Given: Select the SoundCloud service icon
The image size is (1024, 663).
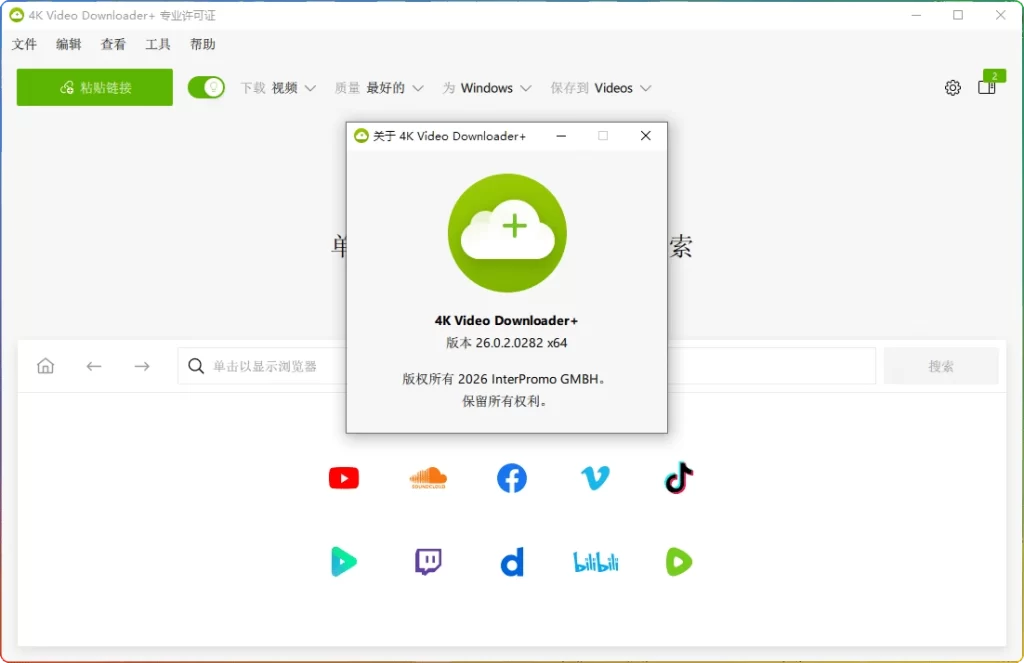Looking at the screenshot, I should (x=428, y=478).
